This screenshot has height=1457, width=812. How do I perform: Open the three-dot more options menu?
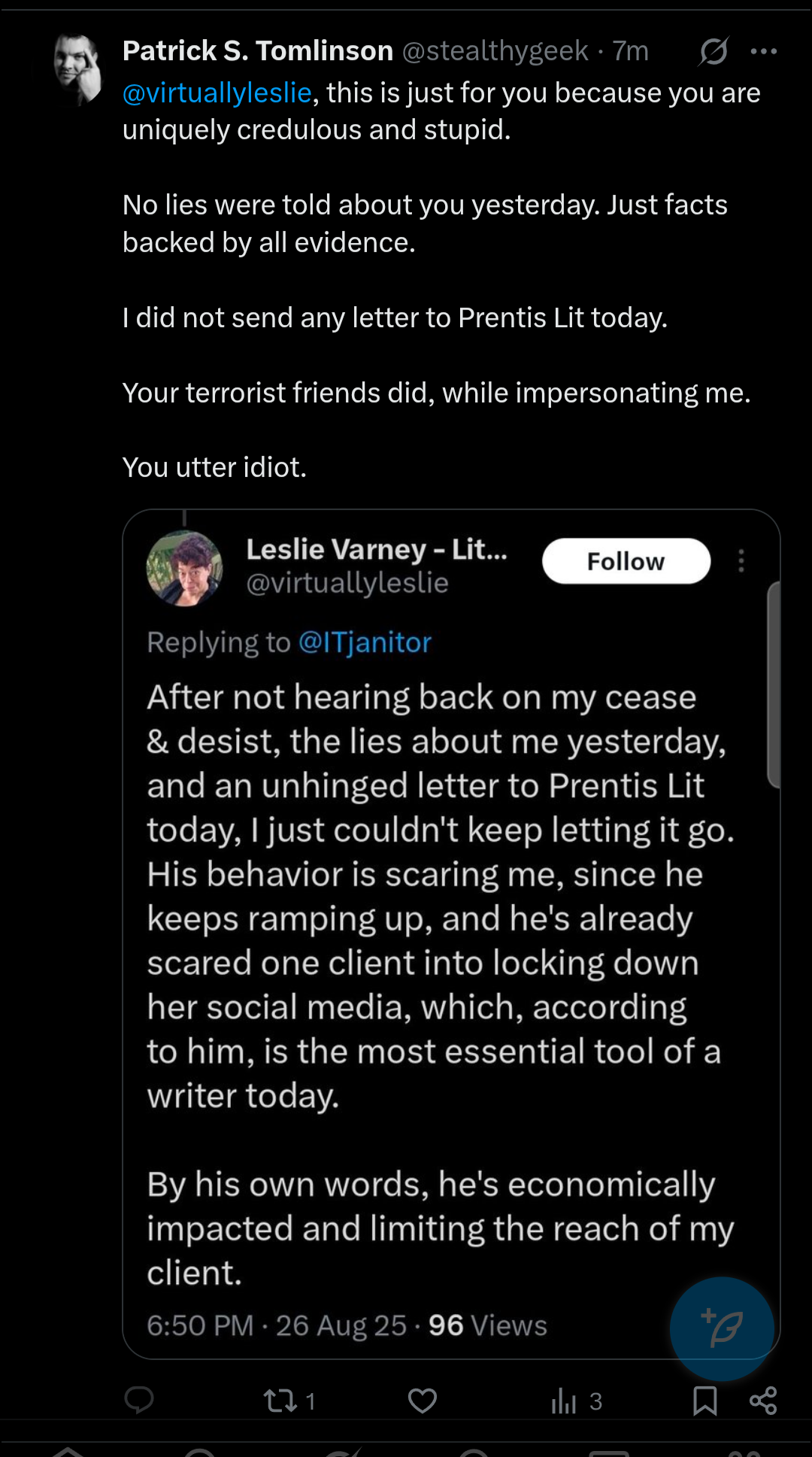pos(764,51)
